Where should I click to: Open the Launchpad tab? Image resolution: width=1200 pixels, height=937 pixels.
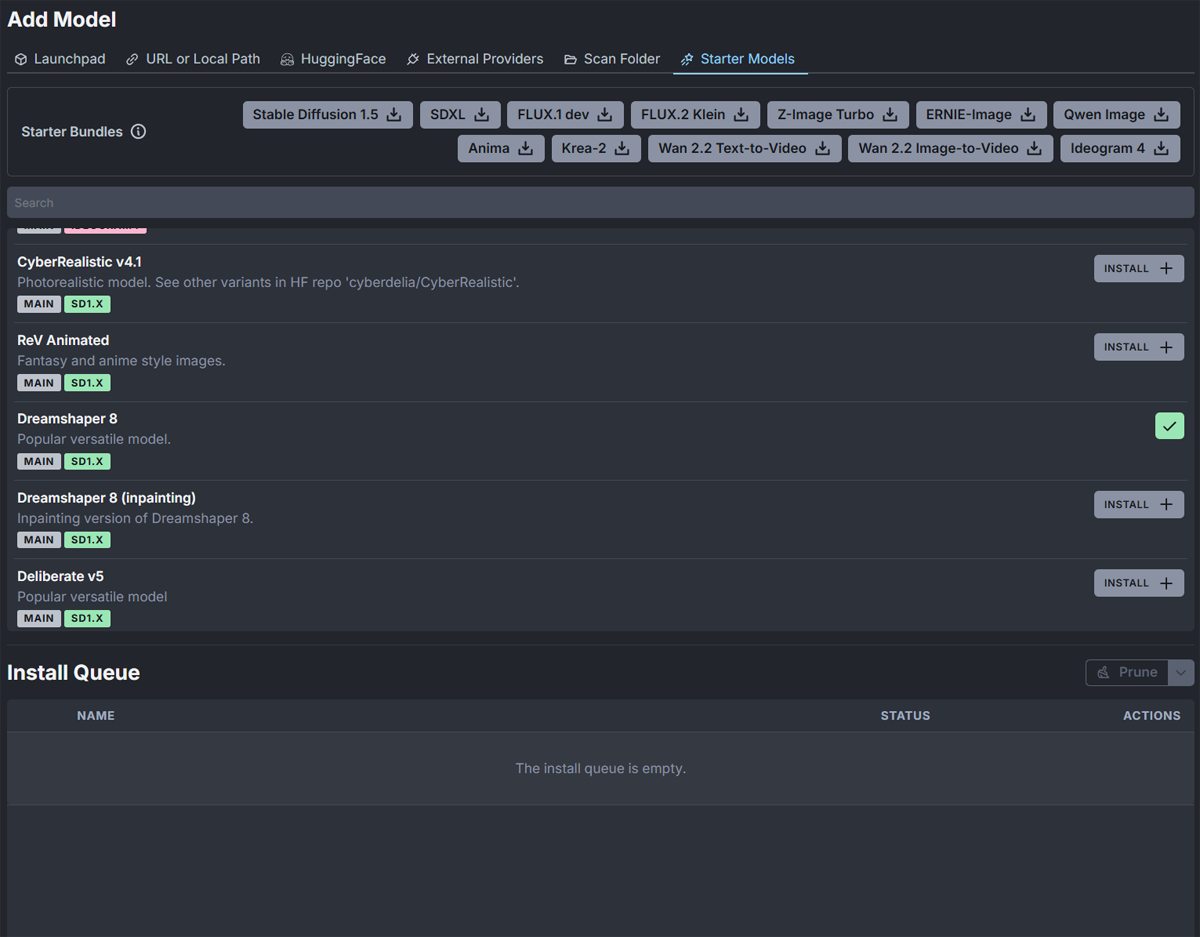click(60, 59)
